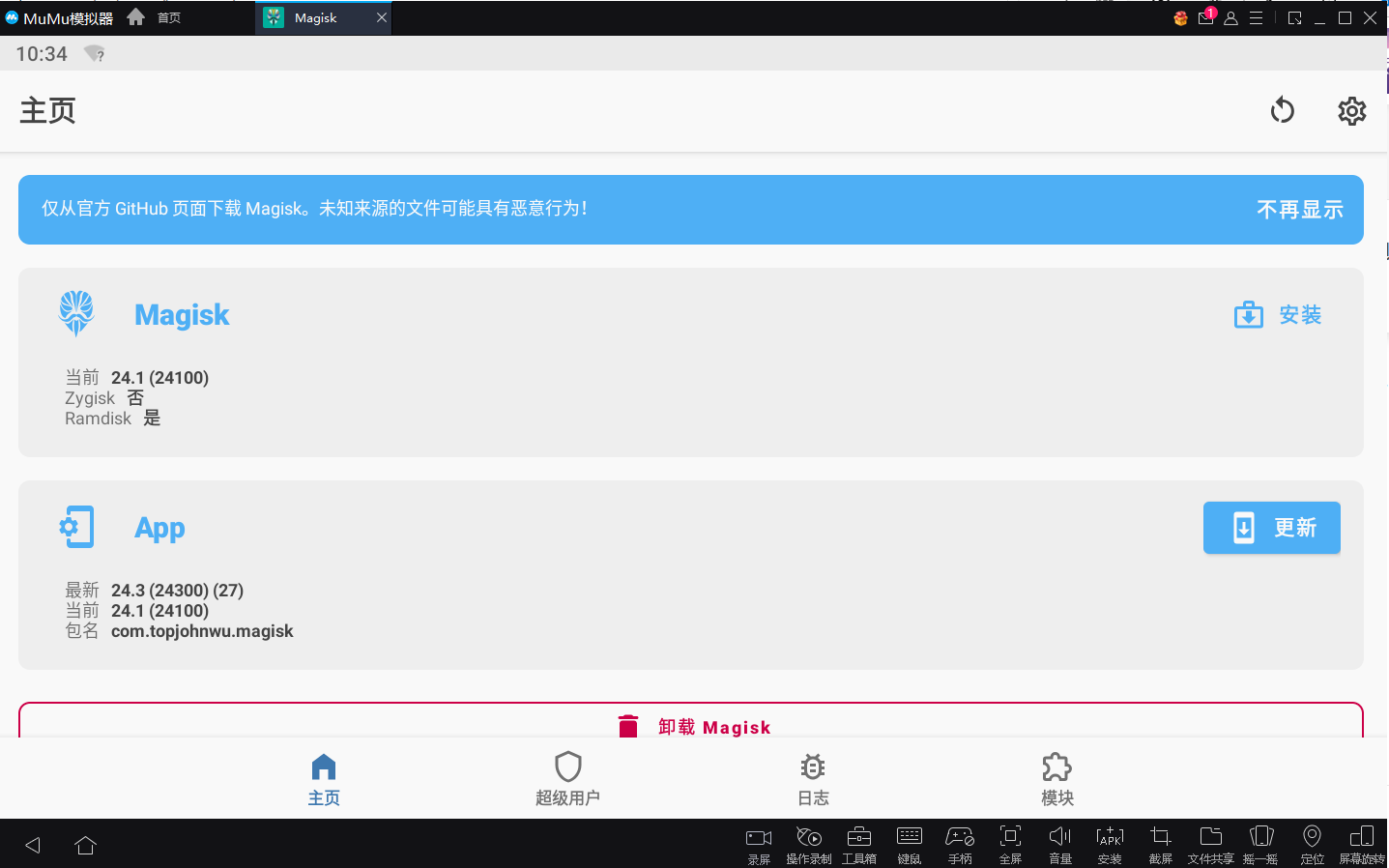This screenshot has width=1389, height=868.
Task: Select the 首页 emulator tab
Action: point(169,17)
